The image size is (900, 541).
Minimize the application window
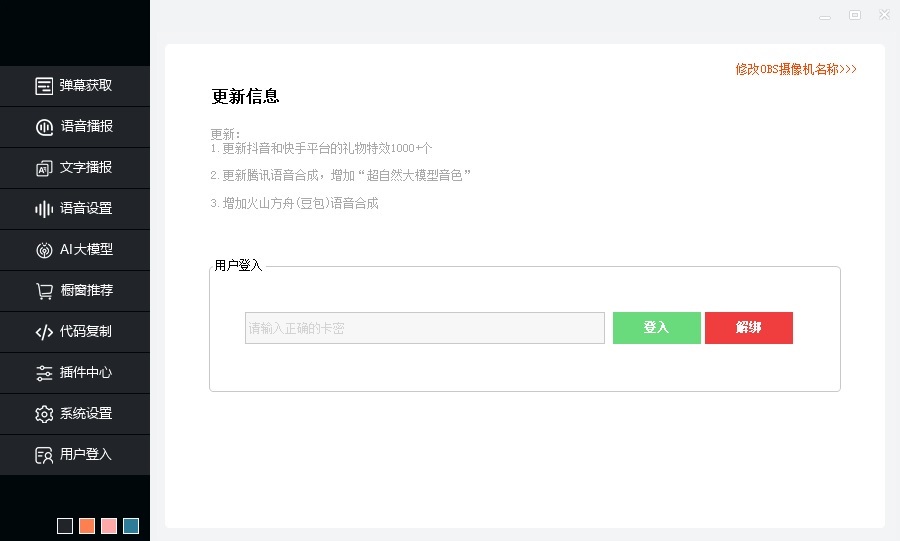tap(825, 16)
